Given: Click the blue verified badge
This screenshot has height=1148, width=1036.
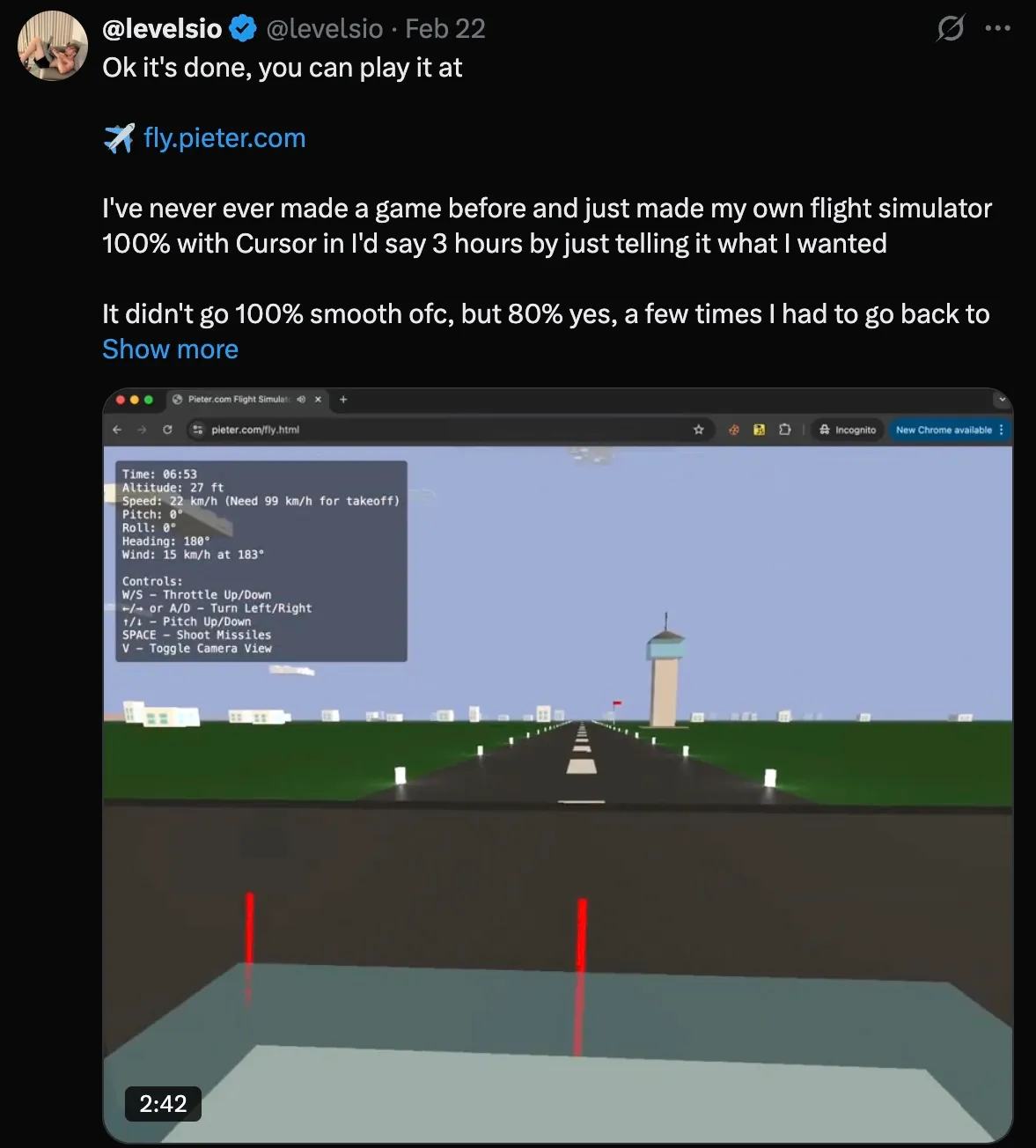Looking at the screenshot, I should (243, 29).
